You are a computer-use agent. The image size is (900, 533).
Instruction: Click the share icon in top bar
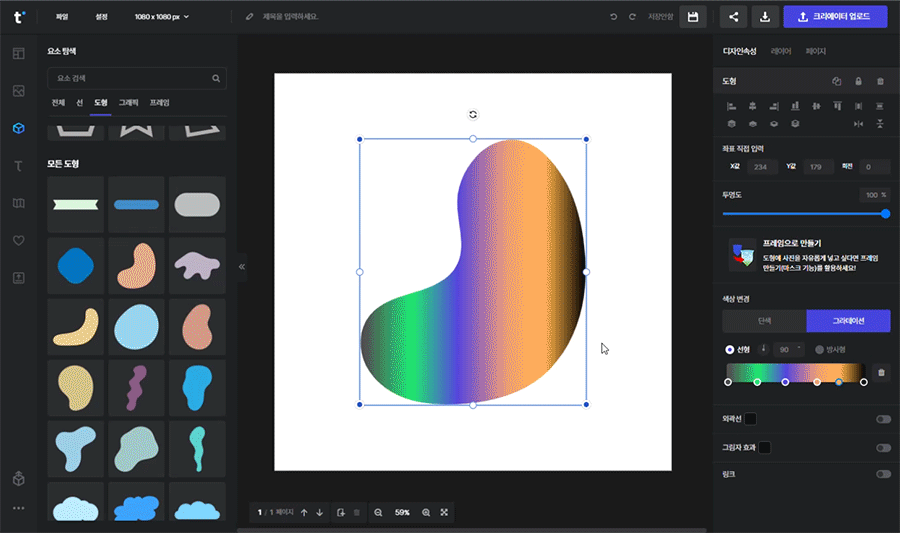734,17
